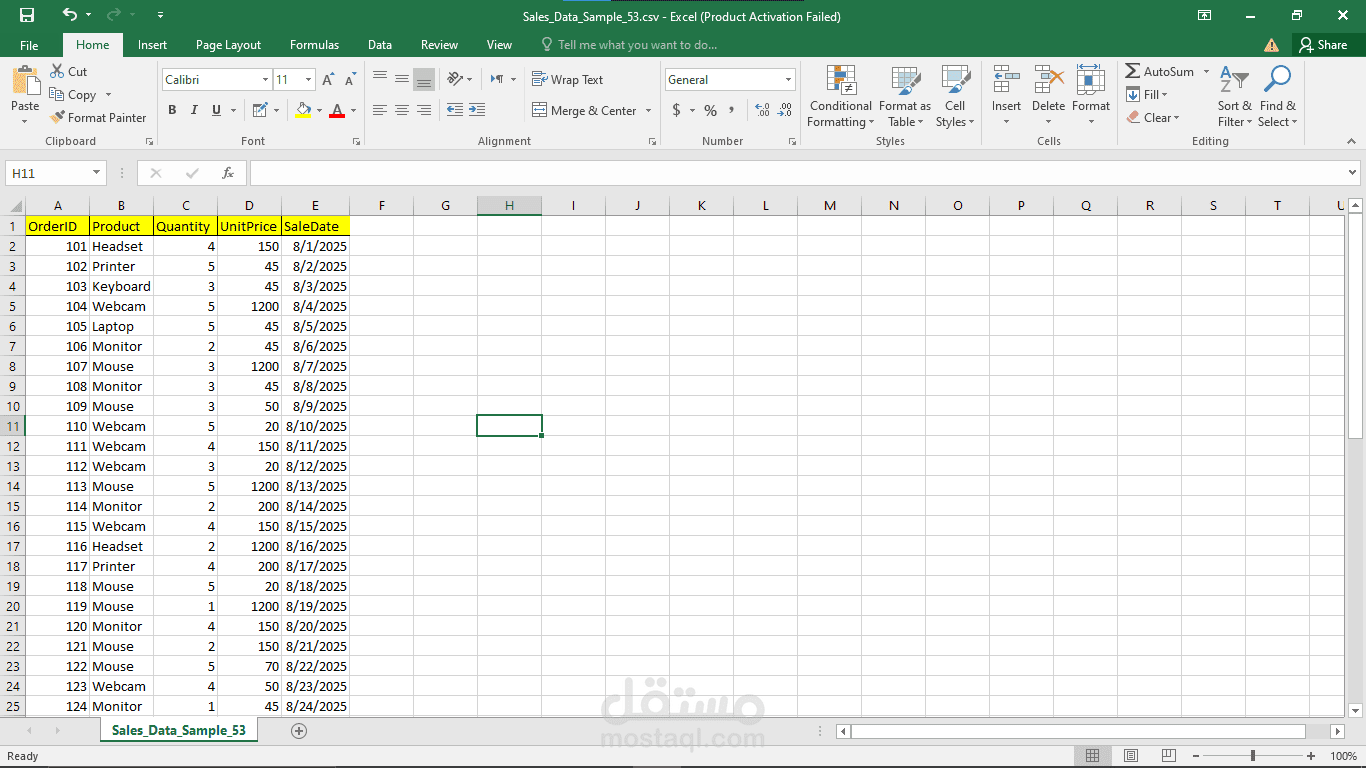Viewport: 1366px width, 768px height.
Task: Open Find & Select menu
Action: click(x=1277, y=97)
